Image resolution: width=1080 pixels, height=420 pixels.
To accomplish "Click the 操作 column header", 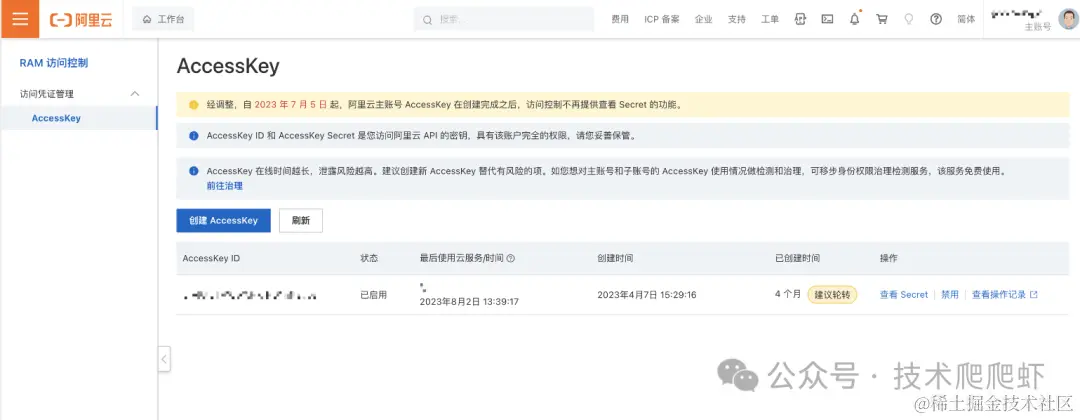I will (889, 258).
